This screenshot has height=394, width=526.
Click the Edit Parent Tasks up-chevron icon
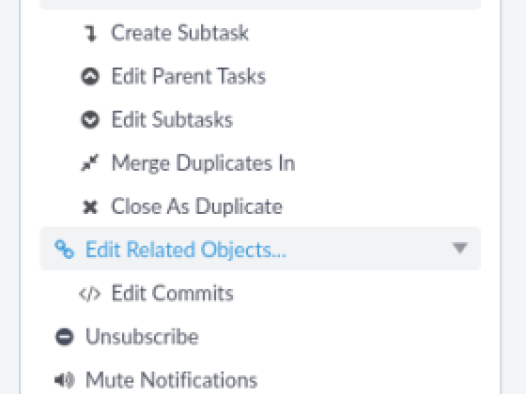coord(90,76)
